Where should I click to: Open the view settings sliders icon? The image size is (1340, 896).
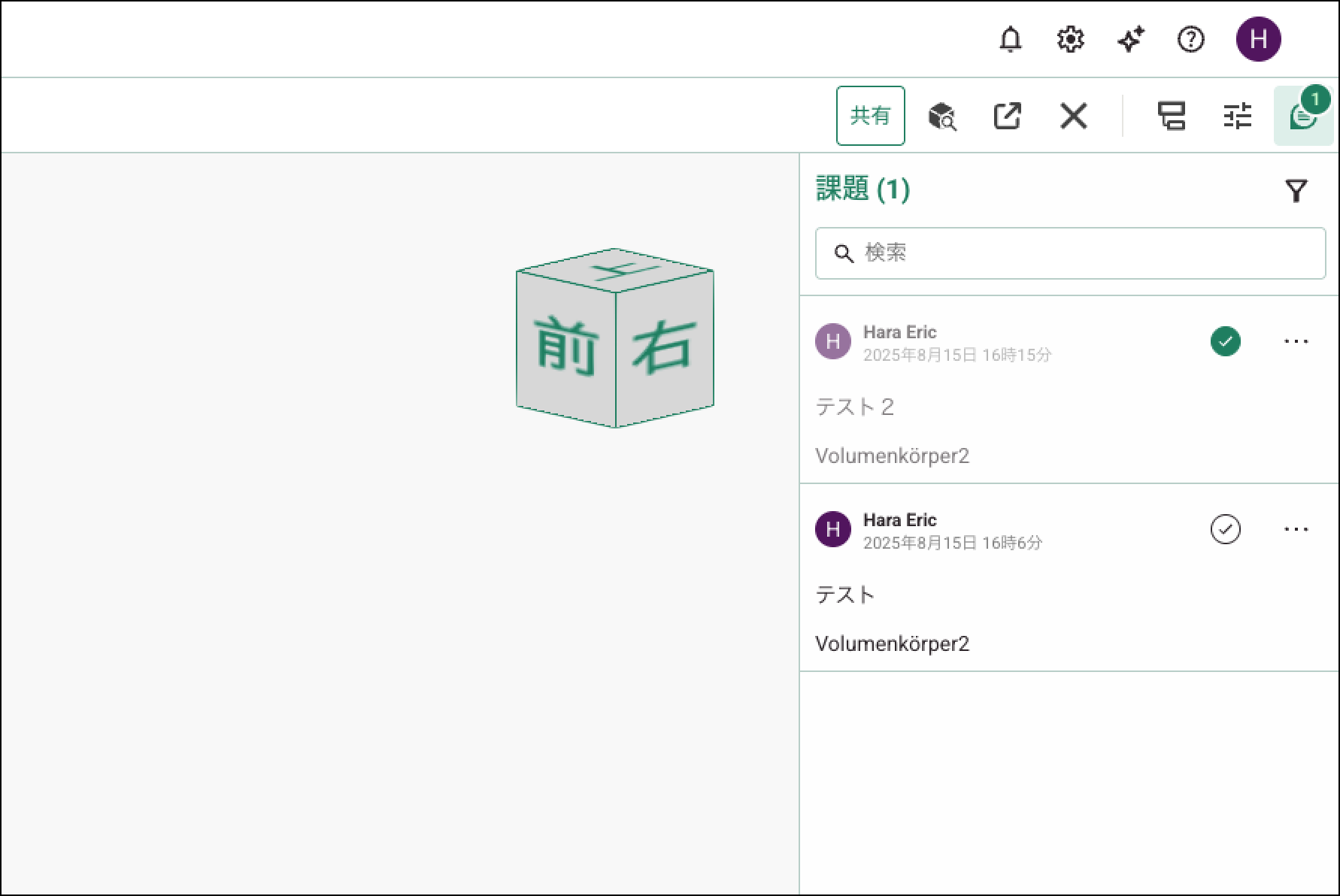1237,117
